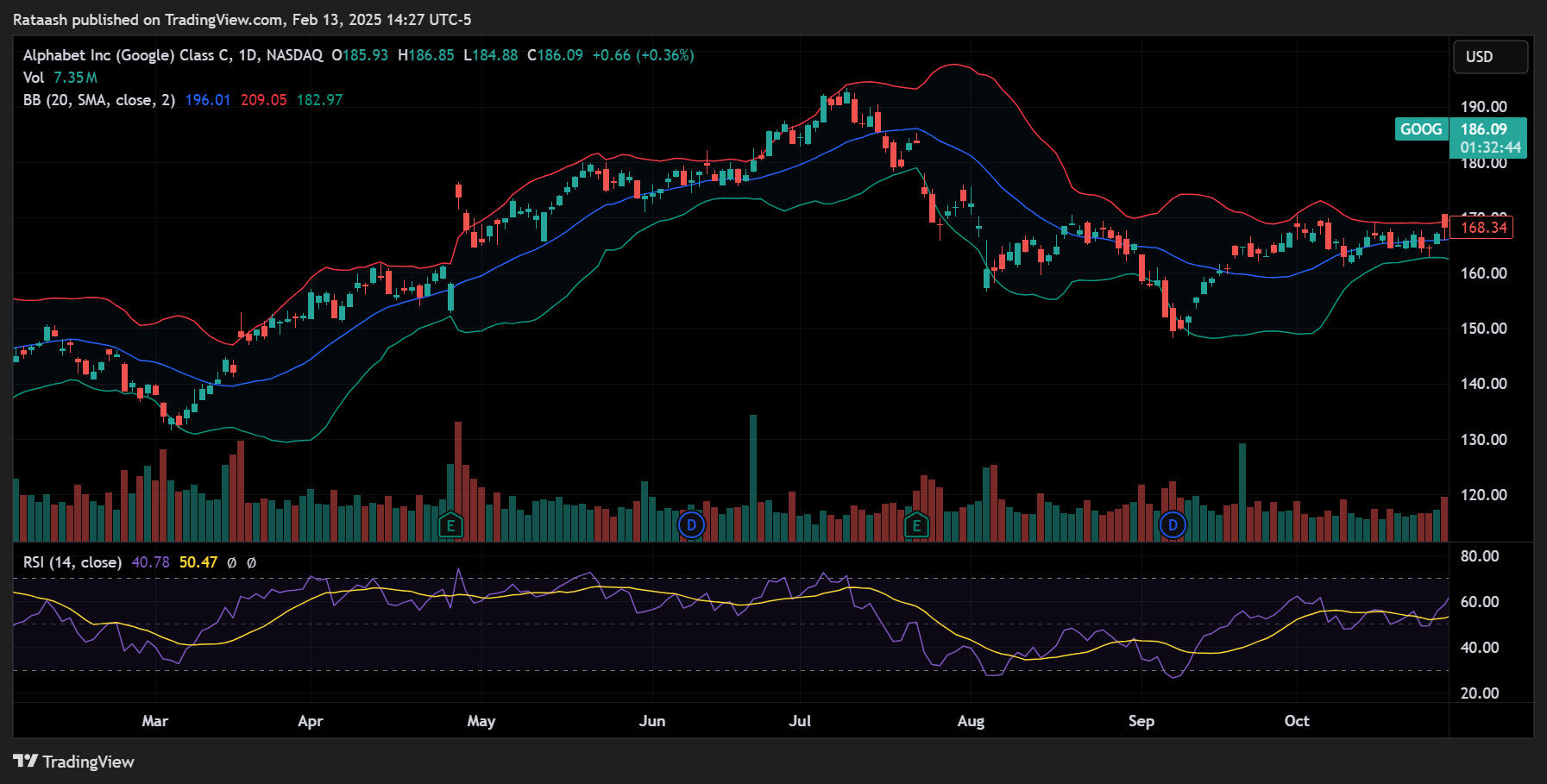This screenshot has height=784, width=1547.
Task: Click the RSI 40.00 axis label
Action: click(1480, 648)
